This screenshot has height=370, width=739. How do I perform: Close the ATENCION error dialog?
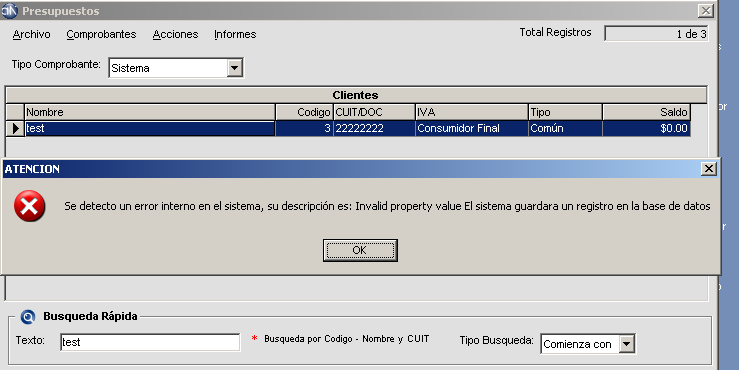708,169
